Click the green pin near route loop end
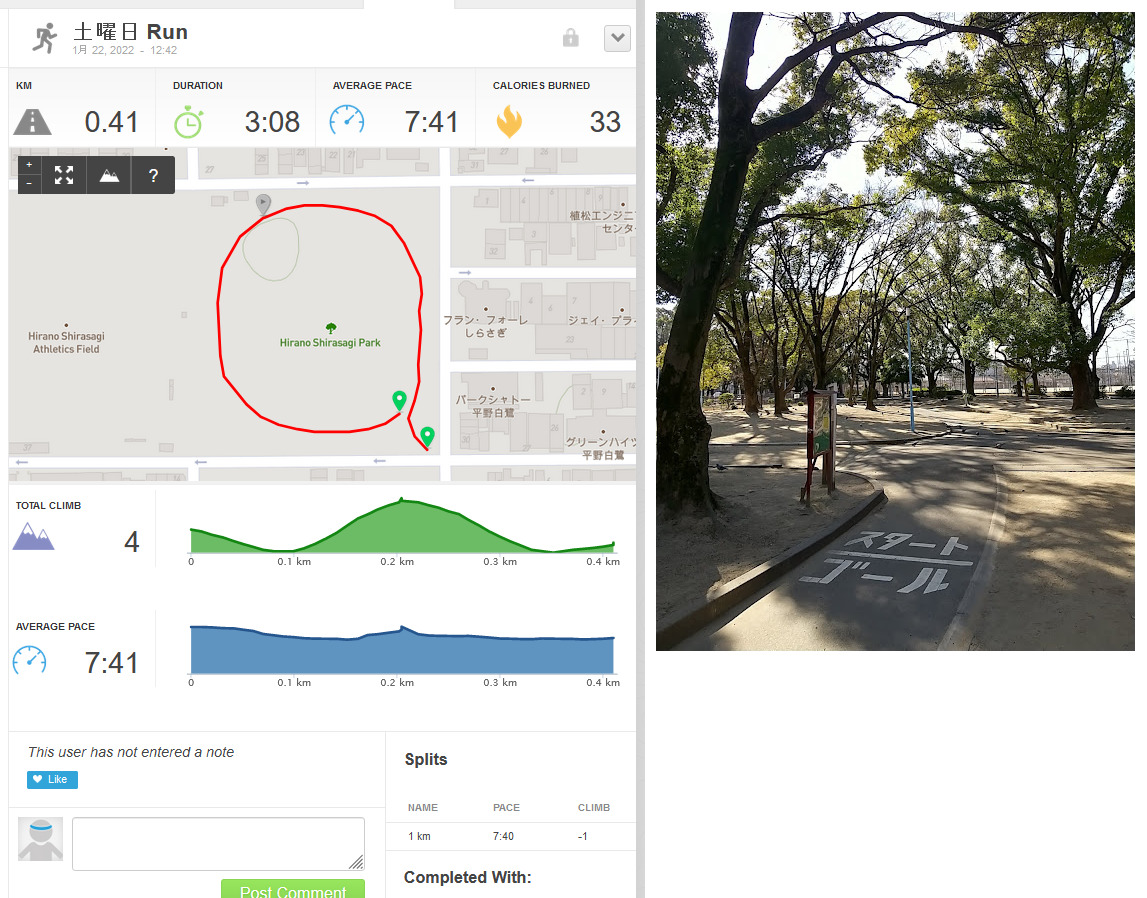The width and height of the screenshot is (1147, 898). click(399, 401)
